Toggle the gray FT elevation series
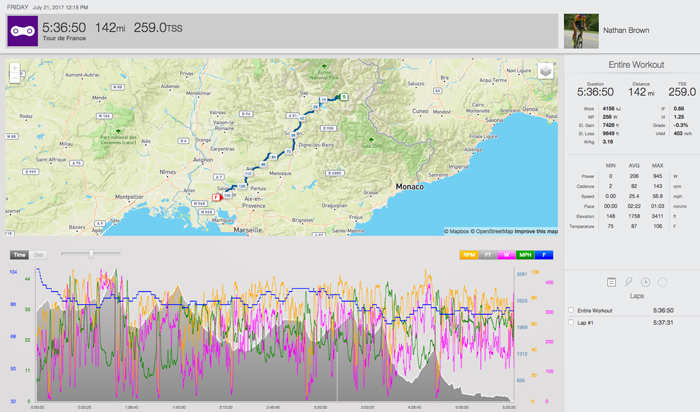The width and height of the screenshot is (700, 412). point(488,255)
